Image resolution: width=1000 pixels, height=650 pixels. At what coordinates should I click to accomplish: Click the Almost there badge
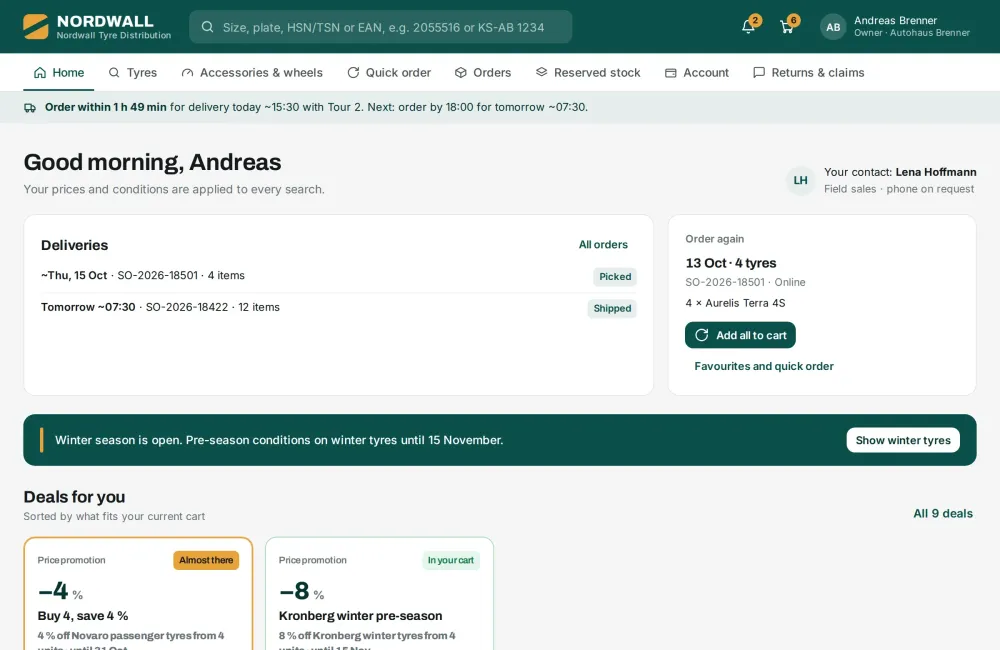206,560
